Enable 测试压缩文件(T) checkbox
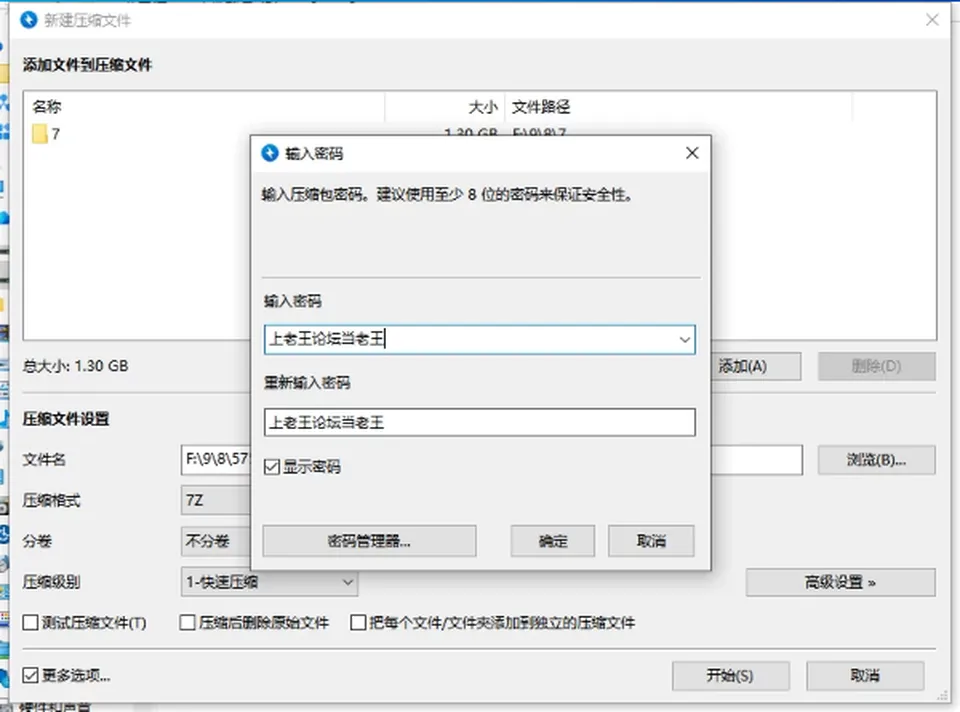Screen dimensions: 960x712 (x=30, y=623)
